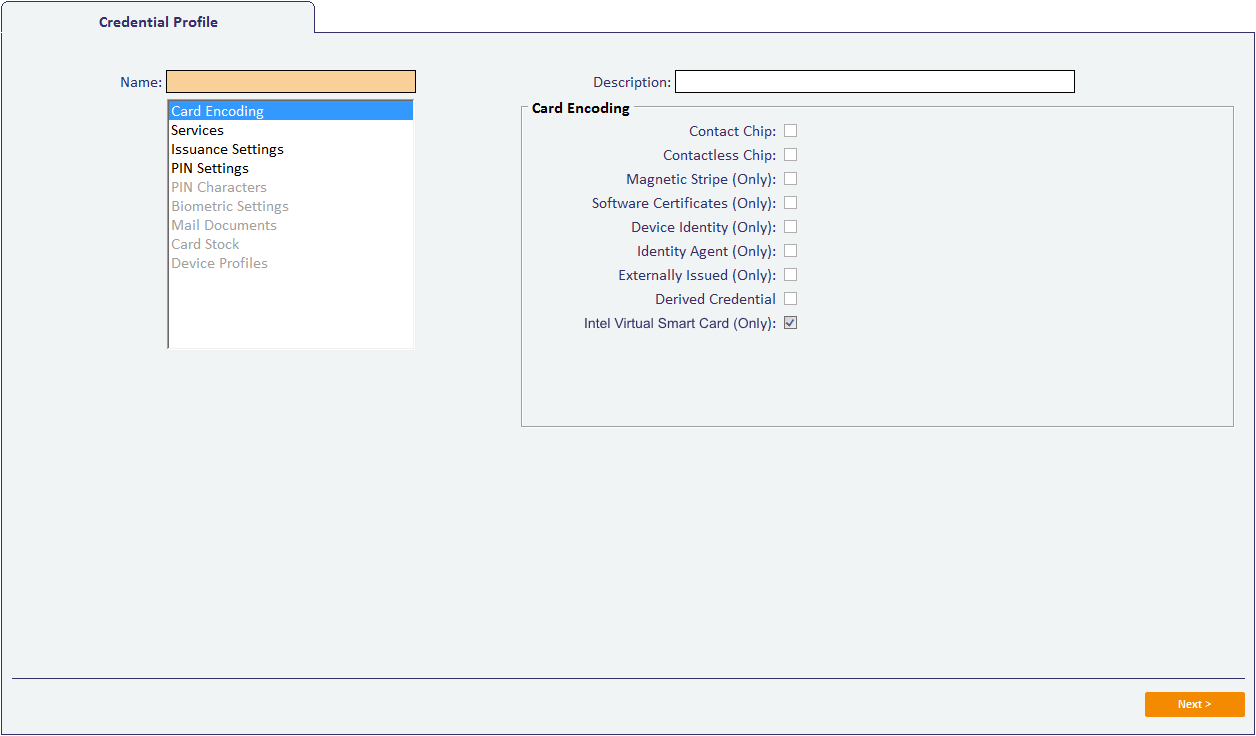Check Magnetic Stripe (Only) option
Screen dimensions: 1256x736
pyautogui.click(x=790, y=179)
